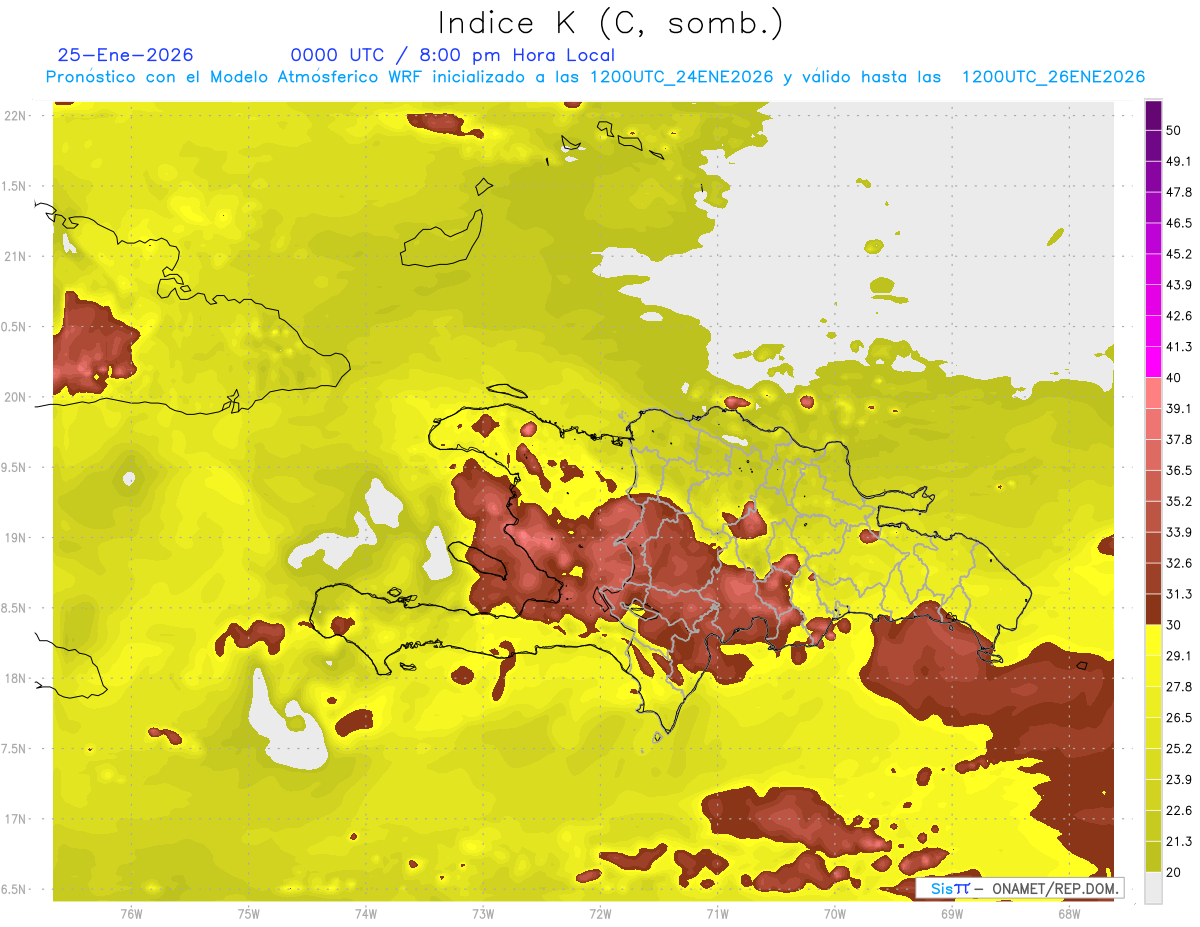This screenshot has width=1200, height=927.
Task: Pick the bright magenta swatch between 40 and 41.3
Action: (1153, 362)
